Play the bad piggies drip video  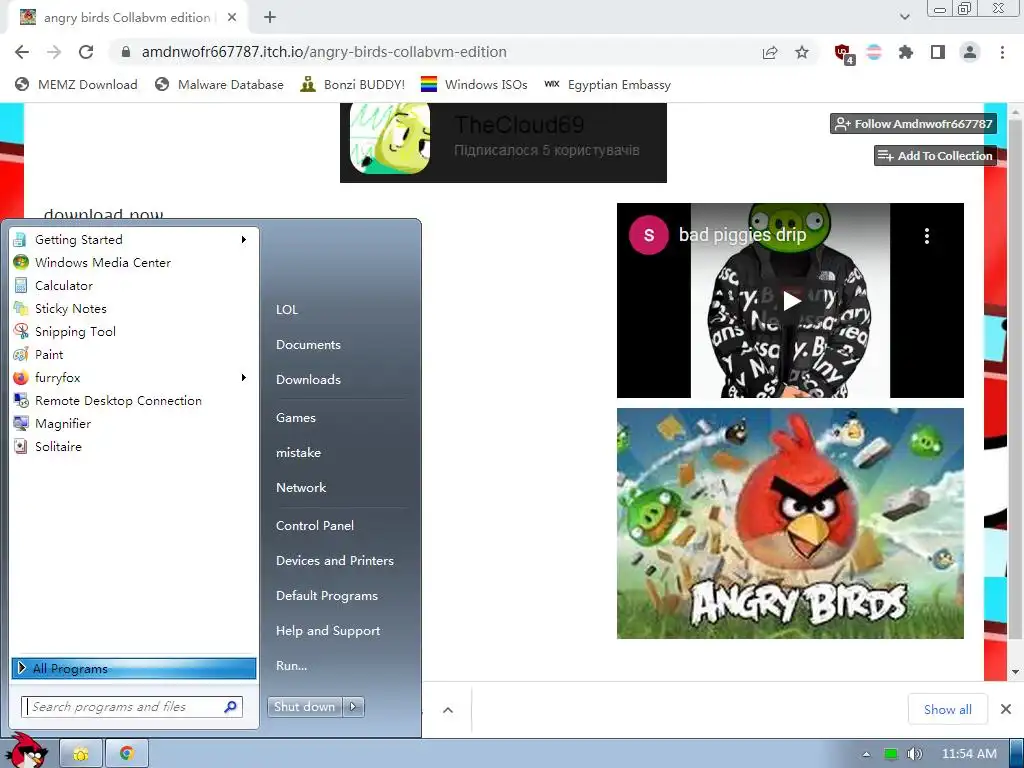coord(792,301)
